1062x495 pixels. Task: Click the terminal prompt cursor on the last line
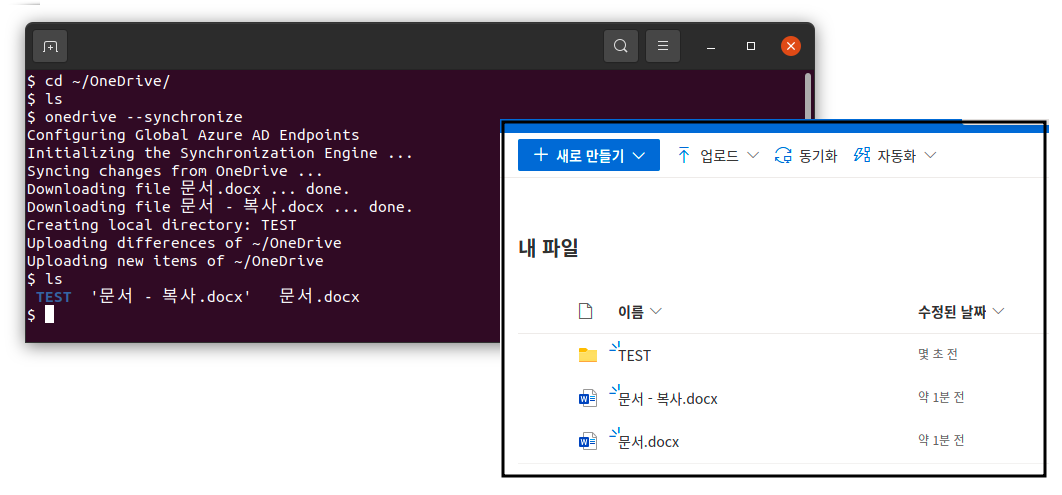49,314
